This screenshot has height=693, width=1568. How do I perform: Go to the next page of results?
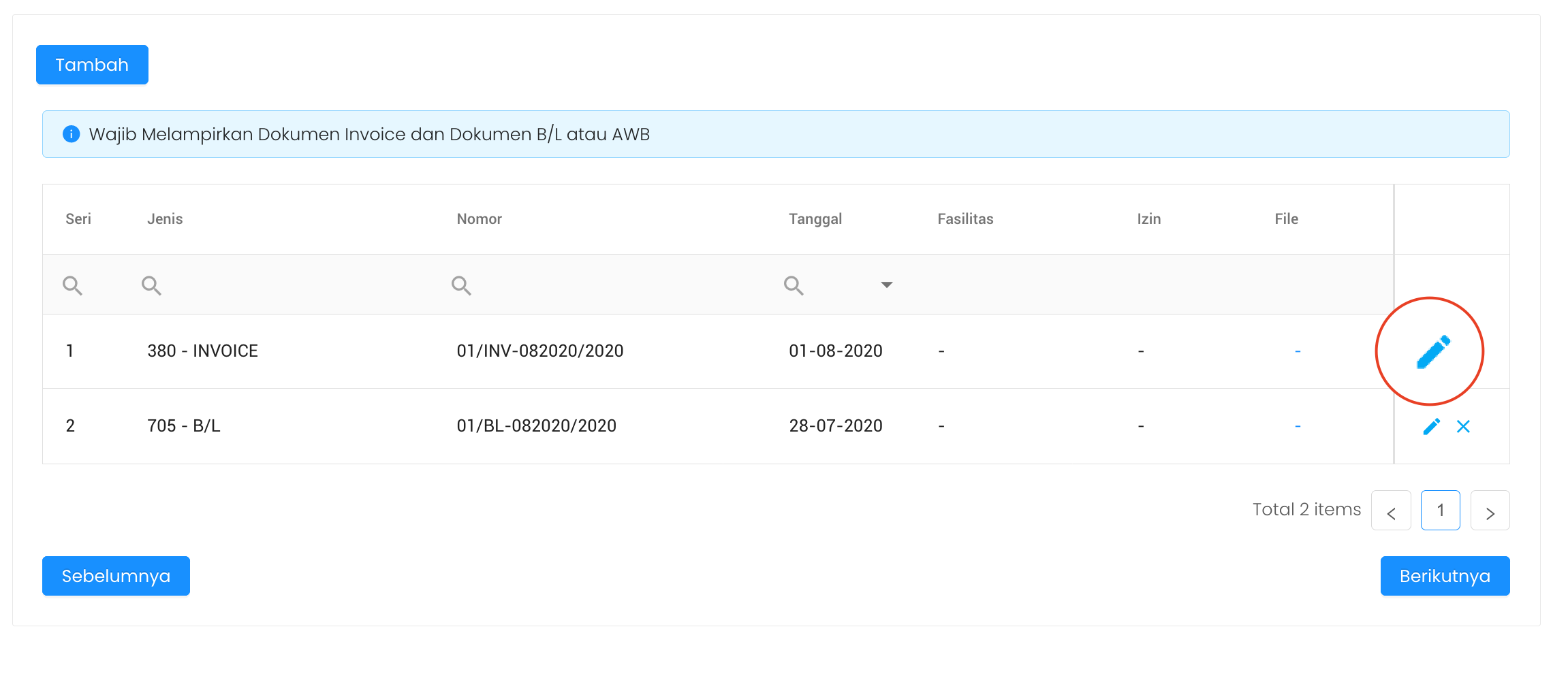coord(1490,511)
